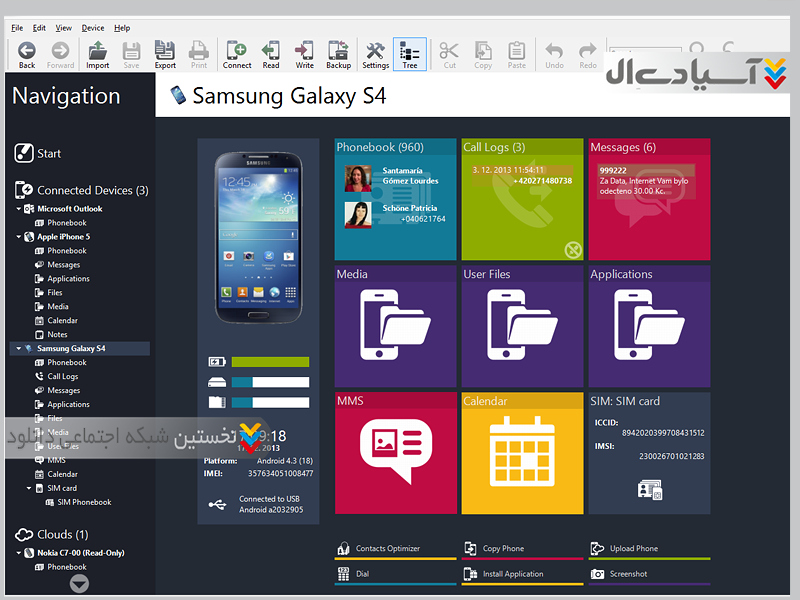Click the green battery level bar
Image resolution: width=800 pixels, height=600 pixels.
[270, 362]
